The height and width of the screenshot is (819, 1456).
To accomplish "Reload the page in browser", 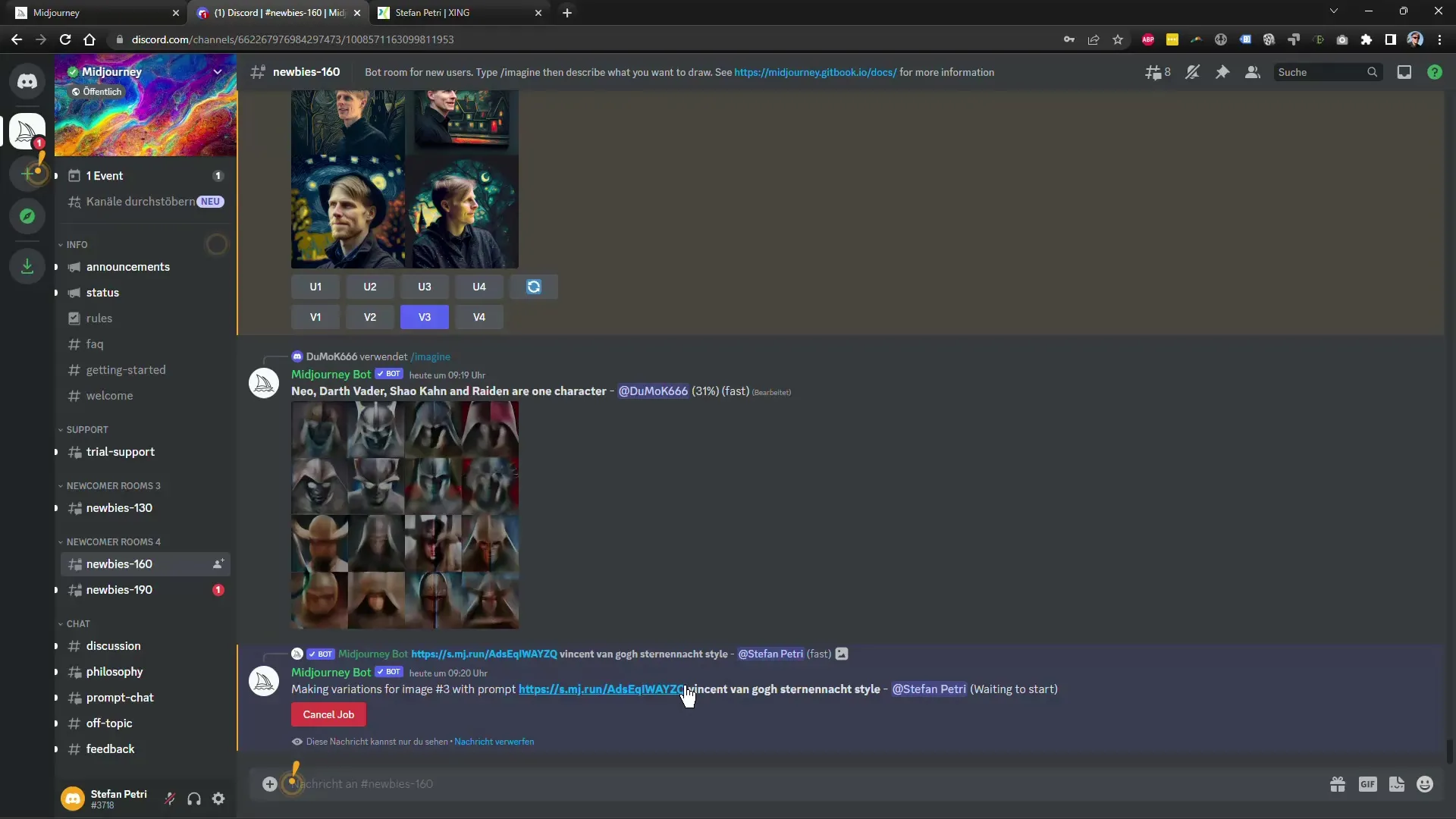I will coord(65,39).
